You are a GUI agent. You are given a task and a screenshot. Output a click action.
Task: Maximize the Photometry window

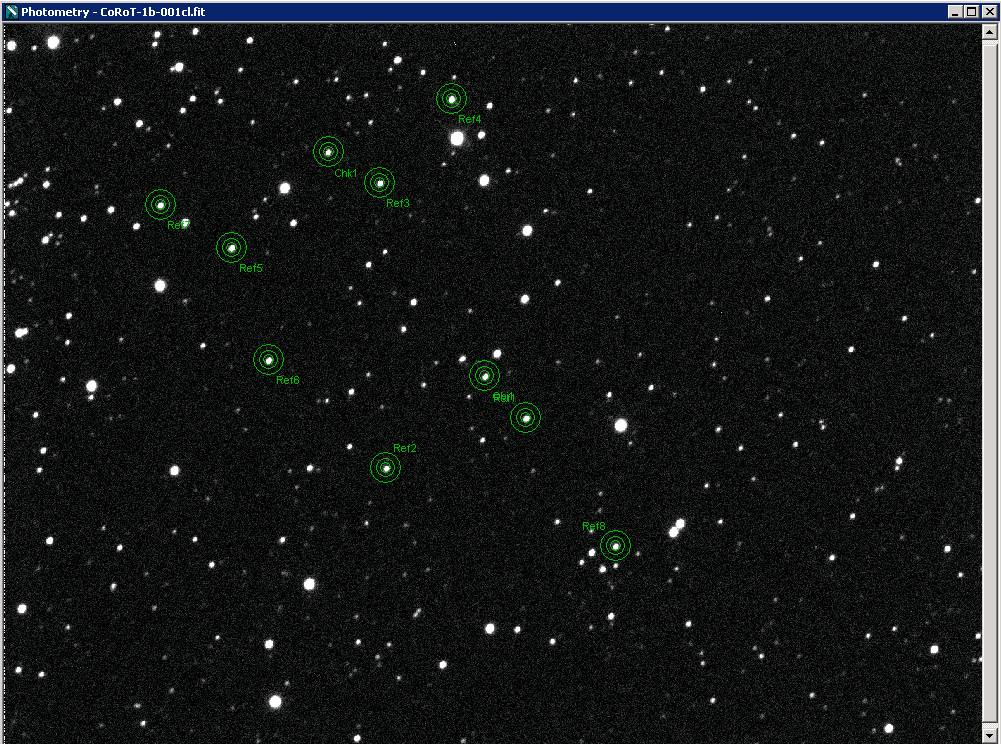pyautogui.click(x=971, y=12)
